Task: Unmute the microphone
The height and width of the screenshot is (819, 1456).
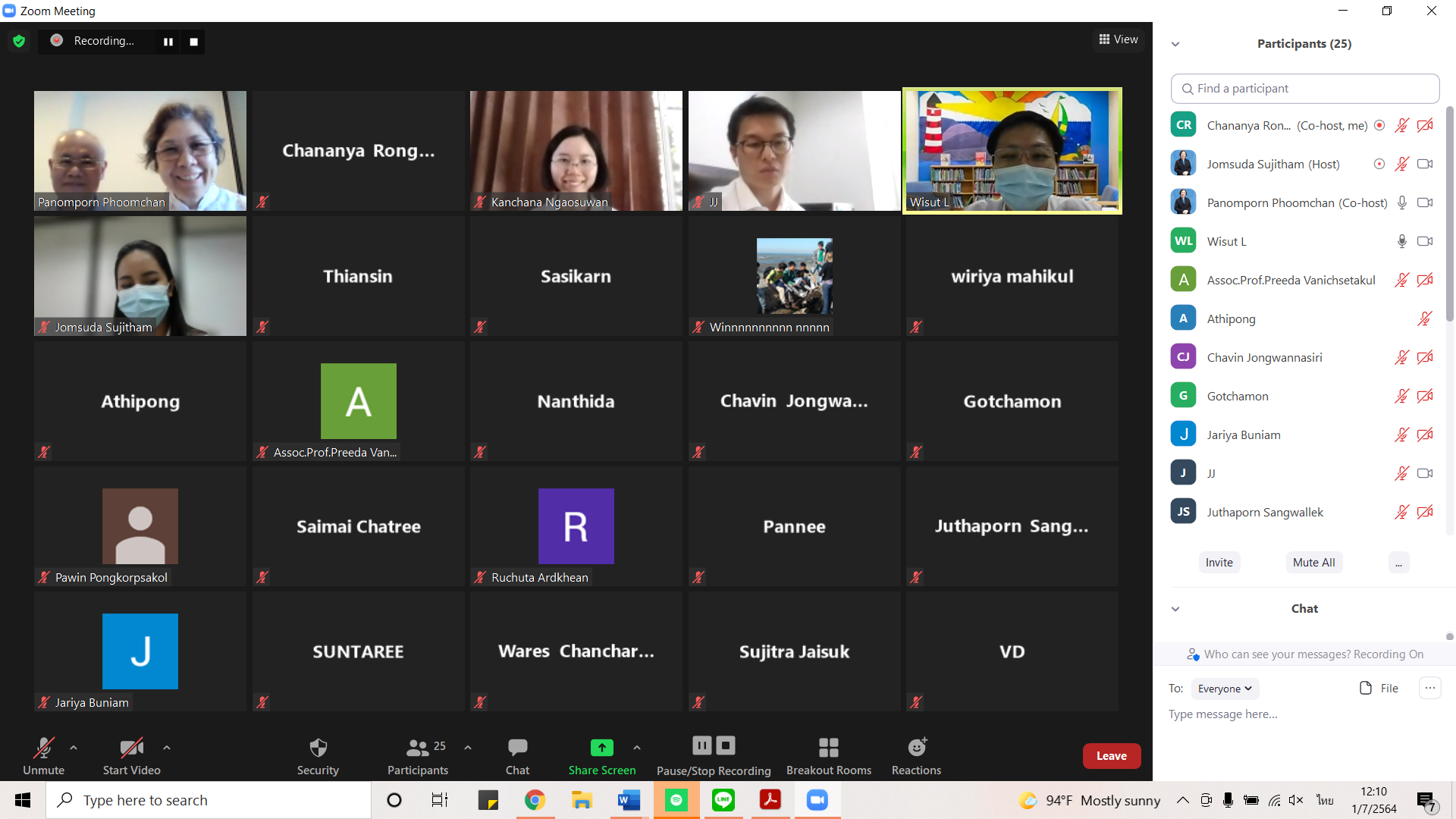Action: (44, 755)
